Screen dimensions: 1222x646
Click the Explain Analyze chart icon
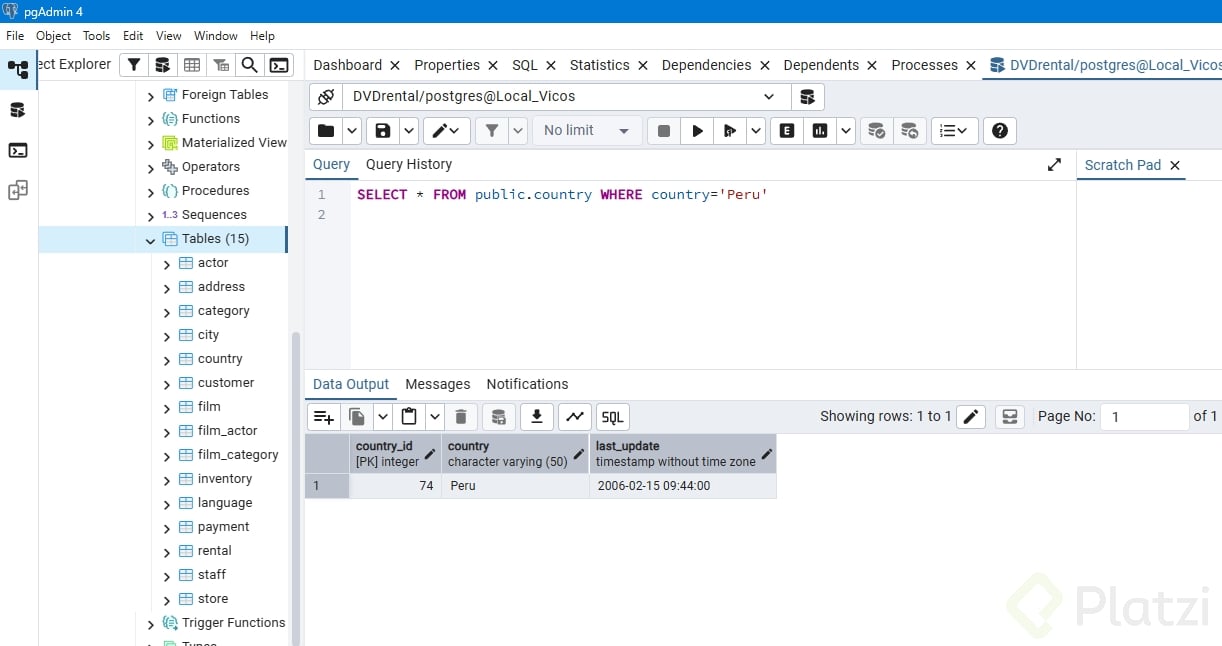tap(820, 131)
